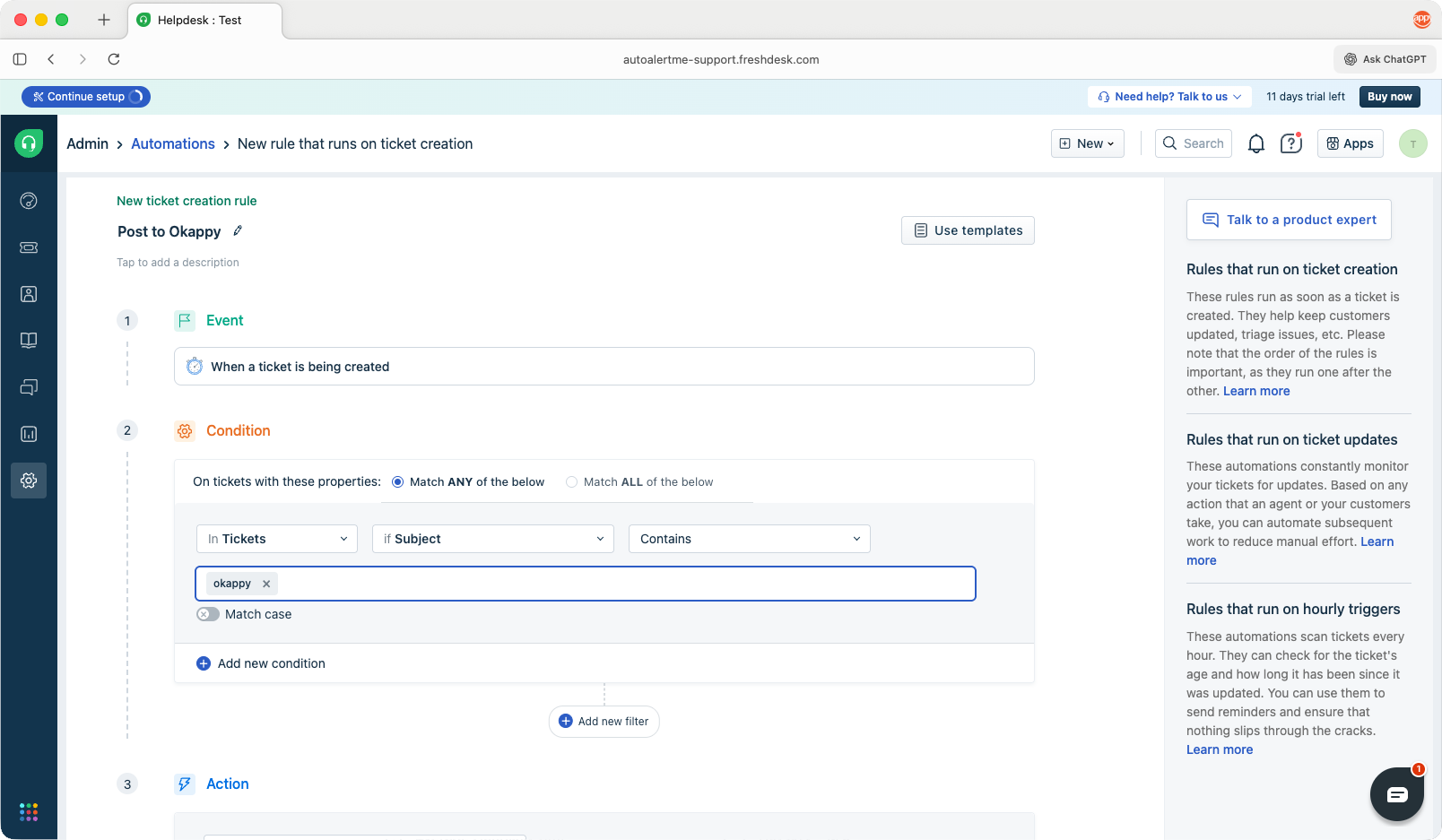Open the help question mark icon
Screen dimensions: 1442x840
tap(1291, 143)
